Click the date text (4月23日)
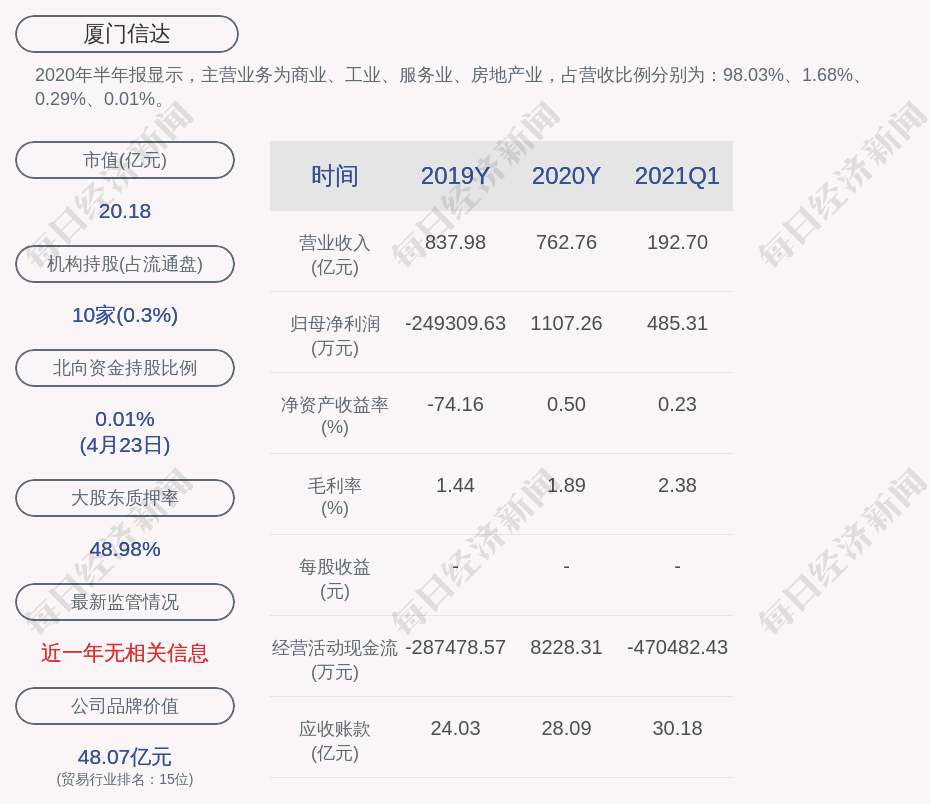Viewport: 930px width, 804px height. tap(125, 445)
